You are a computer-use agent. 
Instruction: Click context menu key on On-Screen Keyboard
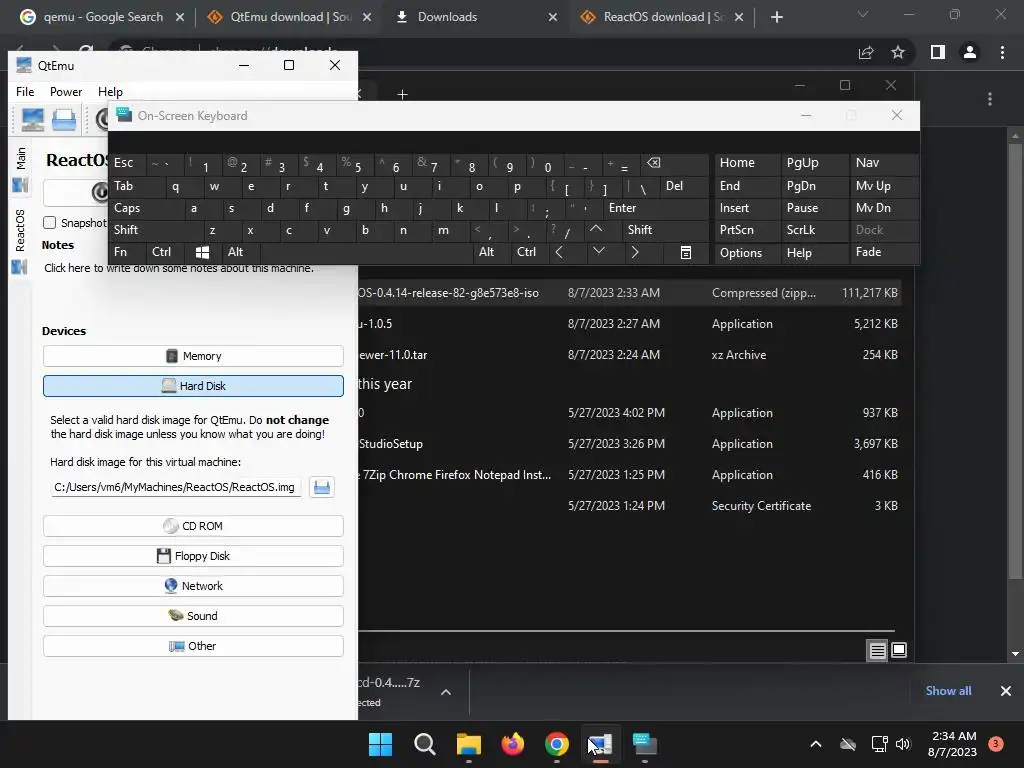point(686,252)
